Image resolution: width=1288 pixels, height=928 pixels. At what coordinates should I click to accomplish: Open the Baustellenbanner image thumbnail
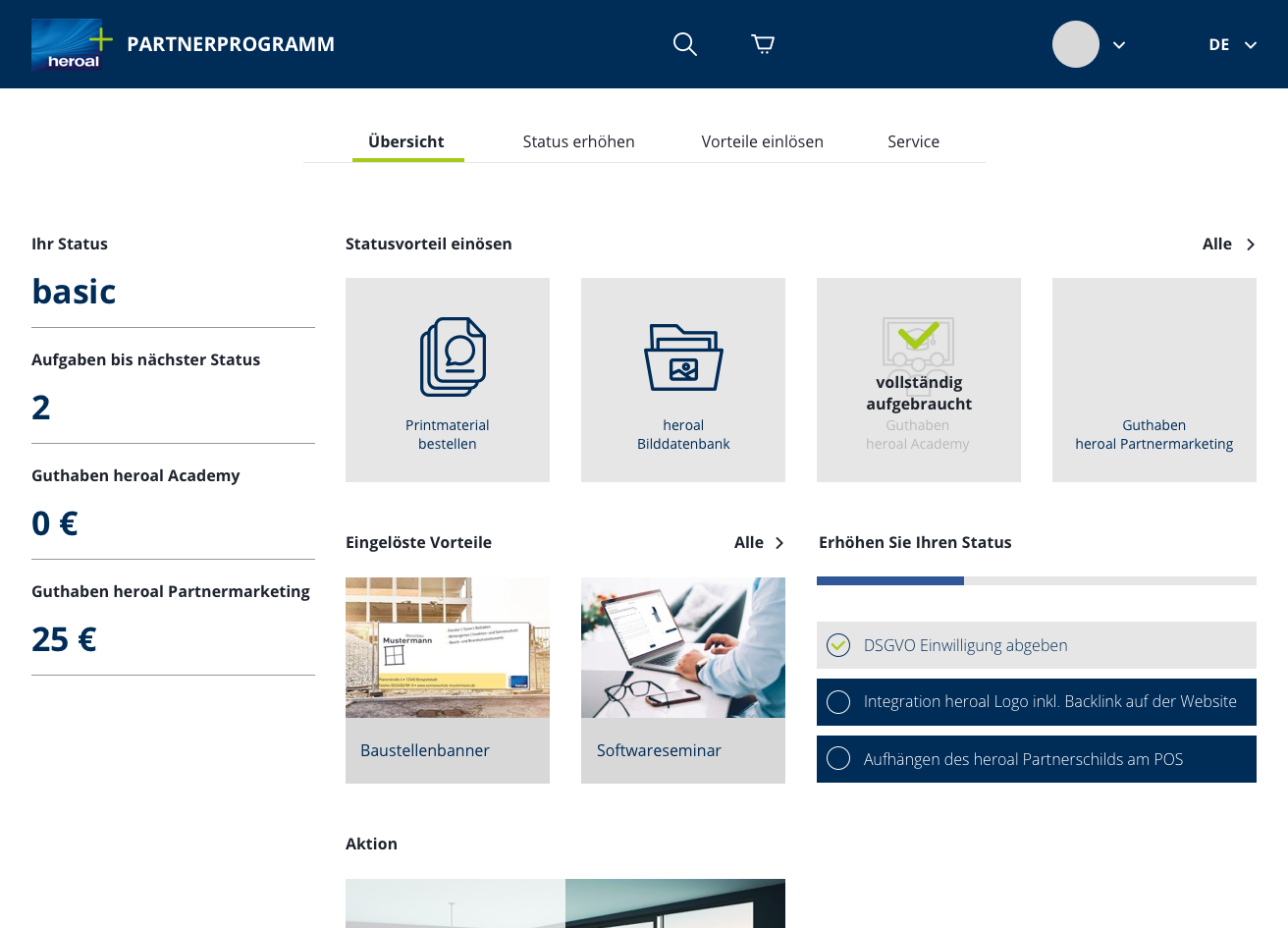[448, 647]
